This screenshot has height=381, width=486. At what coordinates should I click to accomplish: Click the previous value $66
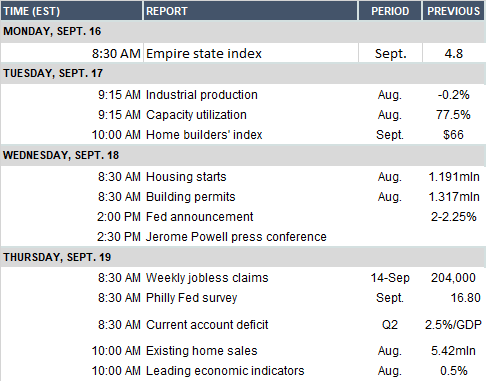point(453,135)
